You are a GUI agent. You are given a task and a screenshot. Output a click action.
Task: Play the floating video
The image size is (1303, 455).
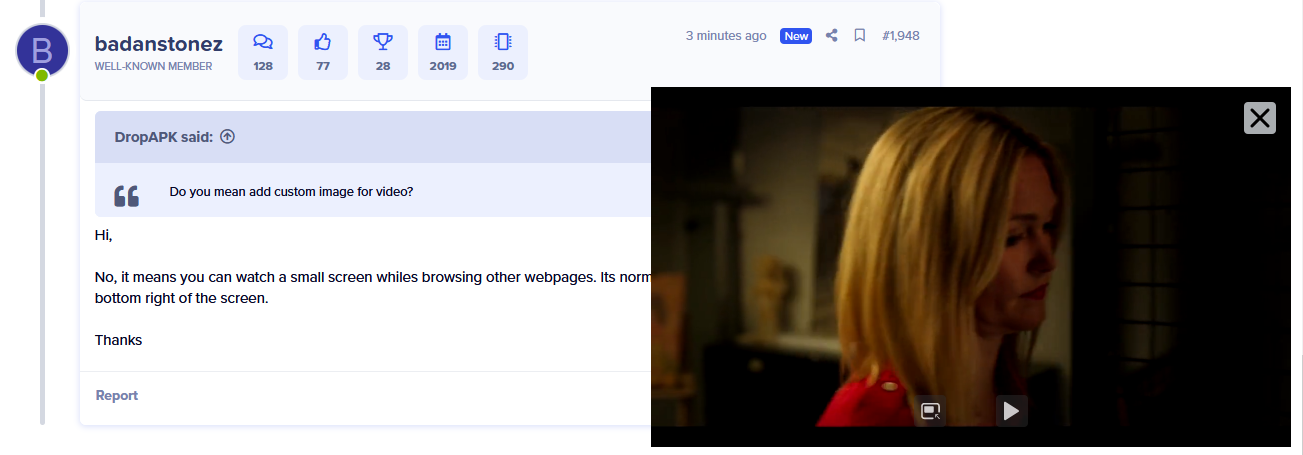coord(1011,410)
